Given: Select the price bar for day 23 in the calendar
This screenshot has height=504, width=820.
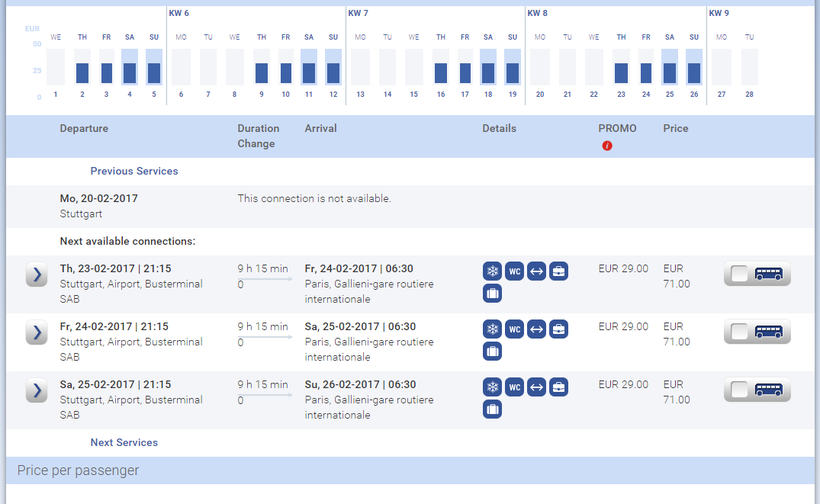Looking at the screenshot, I should [x=621, y=73].
